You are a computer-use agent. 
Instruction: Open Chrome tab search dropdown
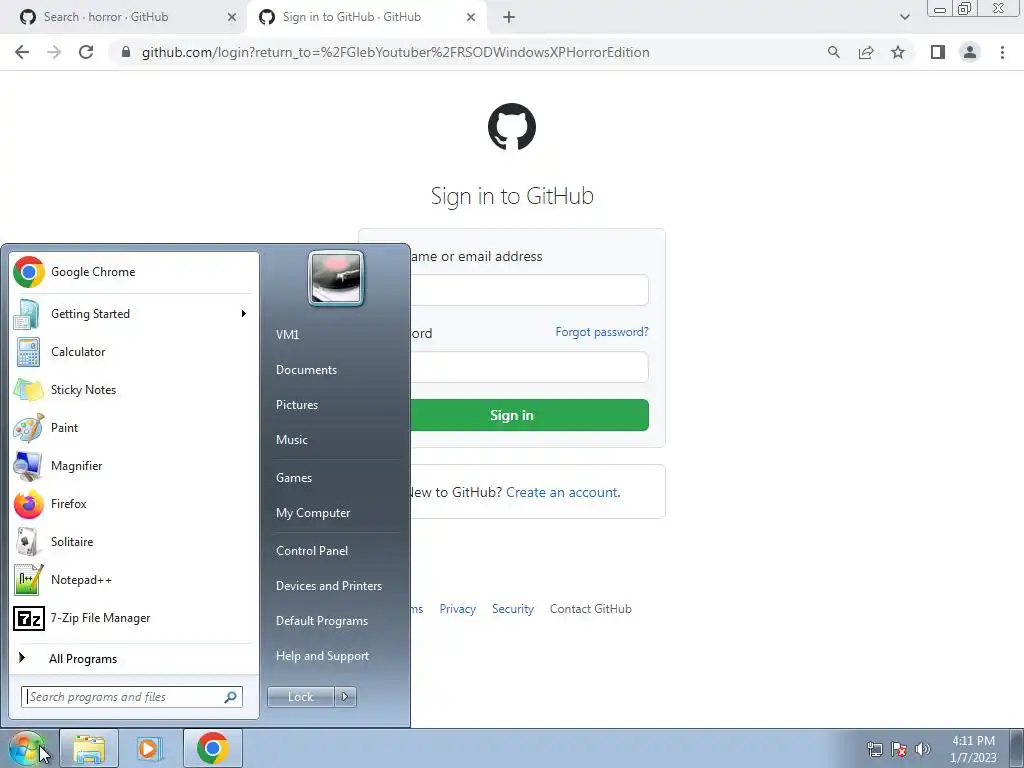904,17
